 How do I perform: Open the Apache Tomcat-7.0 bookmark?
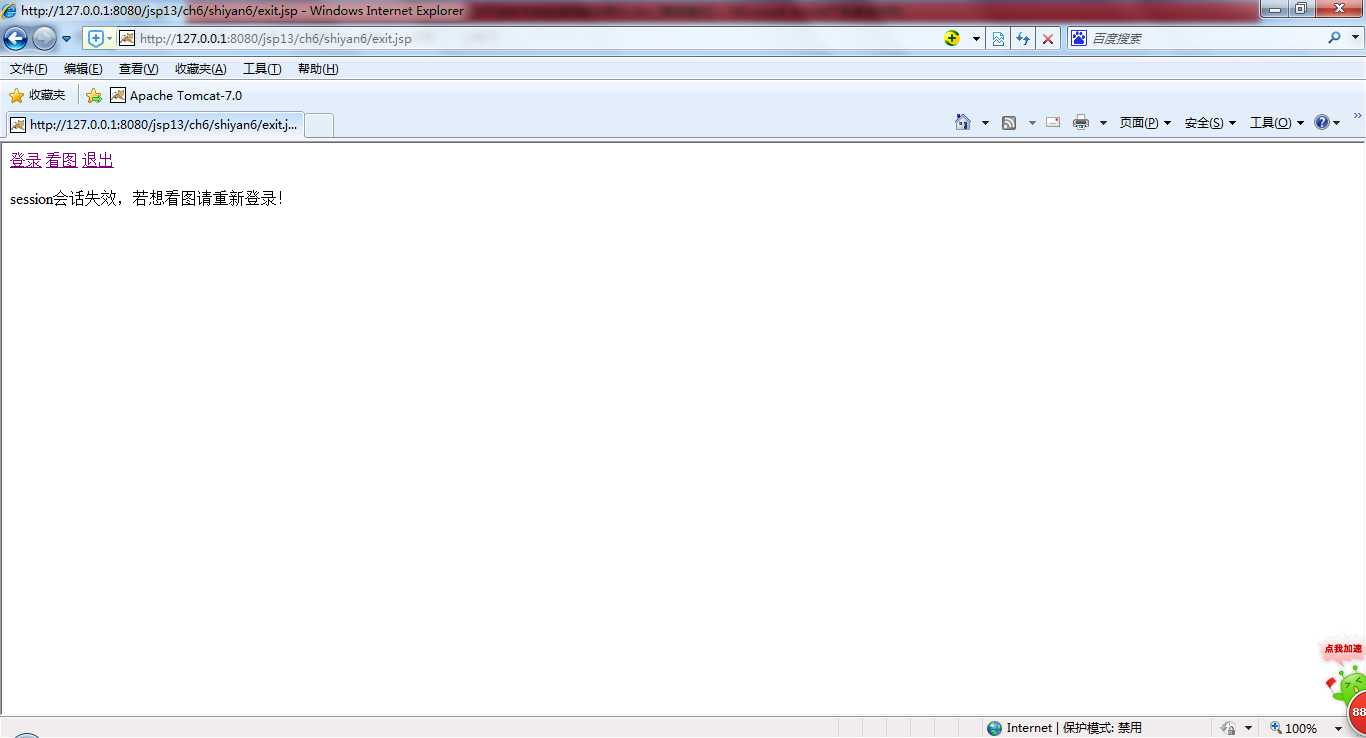[x=176, y=96]
